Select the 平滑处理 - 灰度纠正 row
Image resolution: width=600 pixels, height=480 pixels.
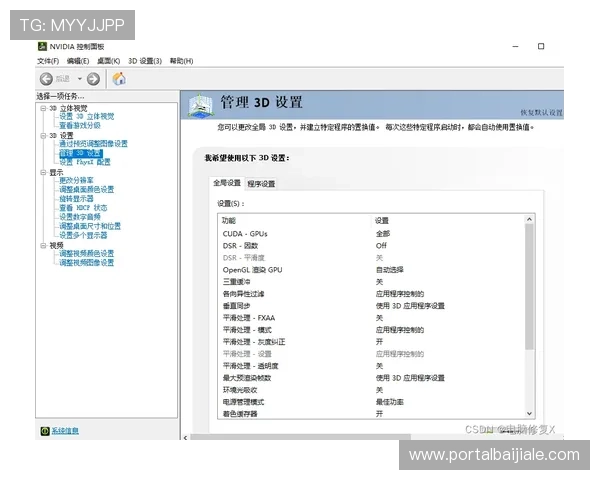pos(371,342)
